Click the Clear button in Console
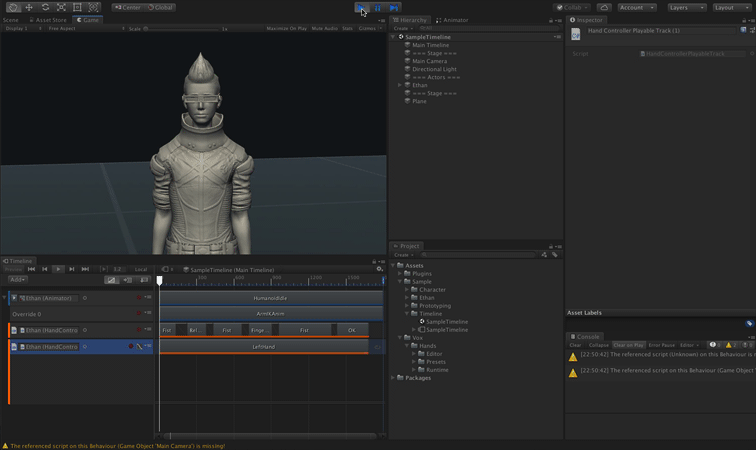Screen dimensions: 756x450 tap(575, 345)
